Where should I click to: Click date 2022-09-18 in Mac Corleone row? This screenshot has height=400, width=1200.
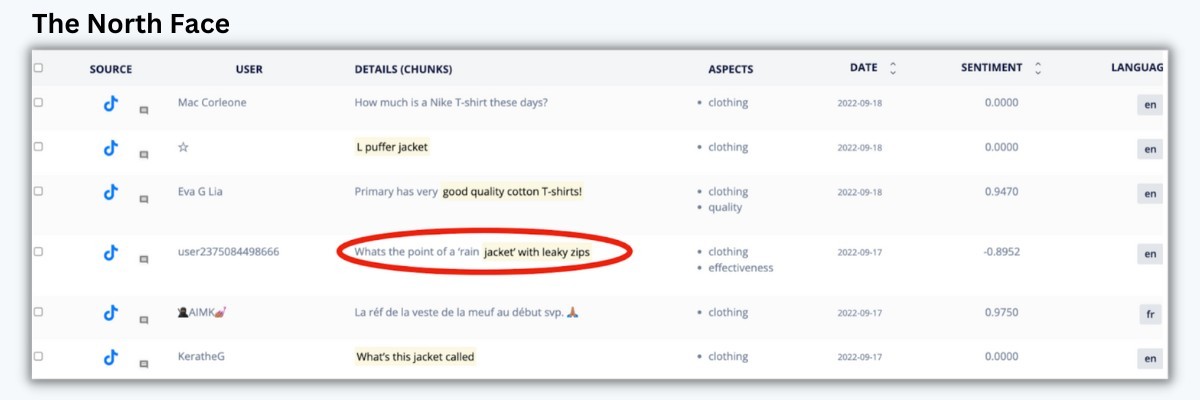(860, 103)
